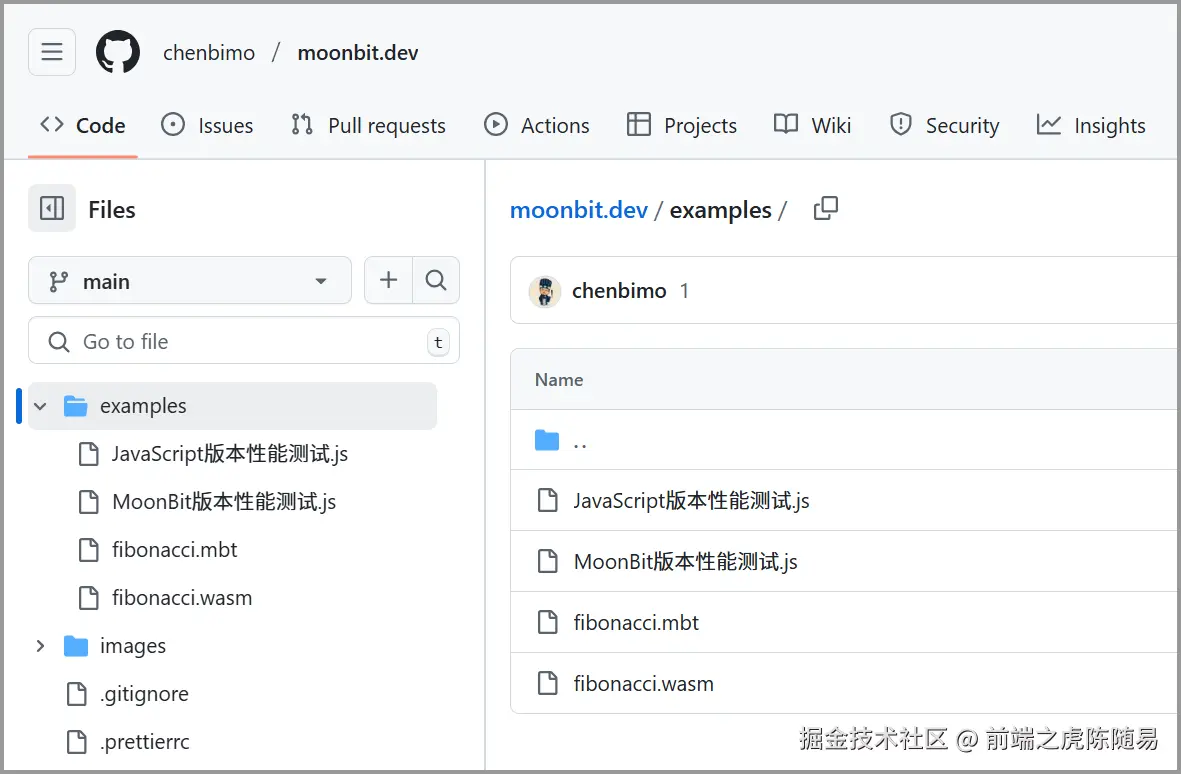Click the examples folder icon in tree
Screen dimensions: 1181x774
click(75, 406)
